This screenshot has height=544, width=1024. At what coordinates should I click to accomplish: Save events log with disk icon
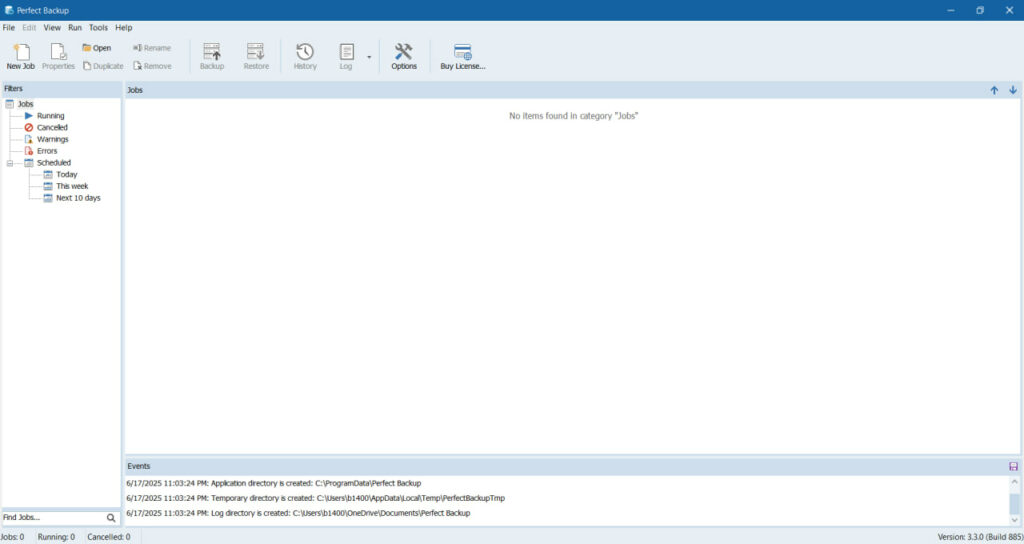point(1014,466)
